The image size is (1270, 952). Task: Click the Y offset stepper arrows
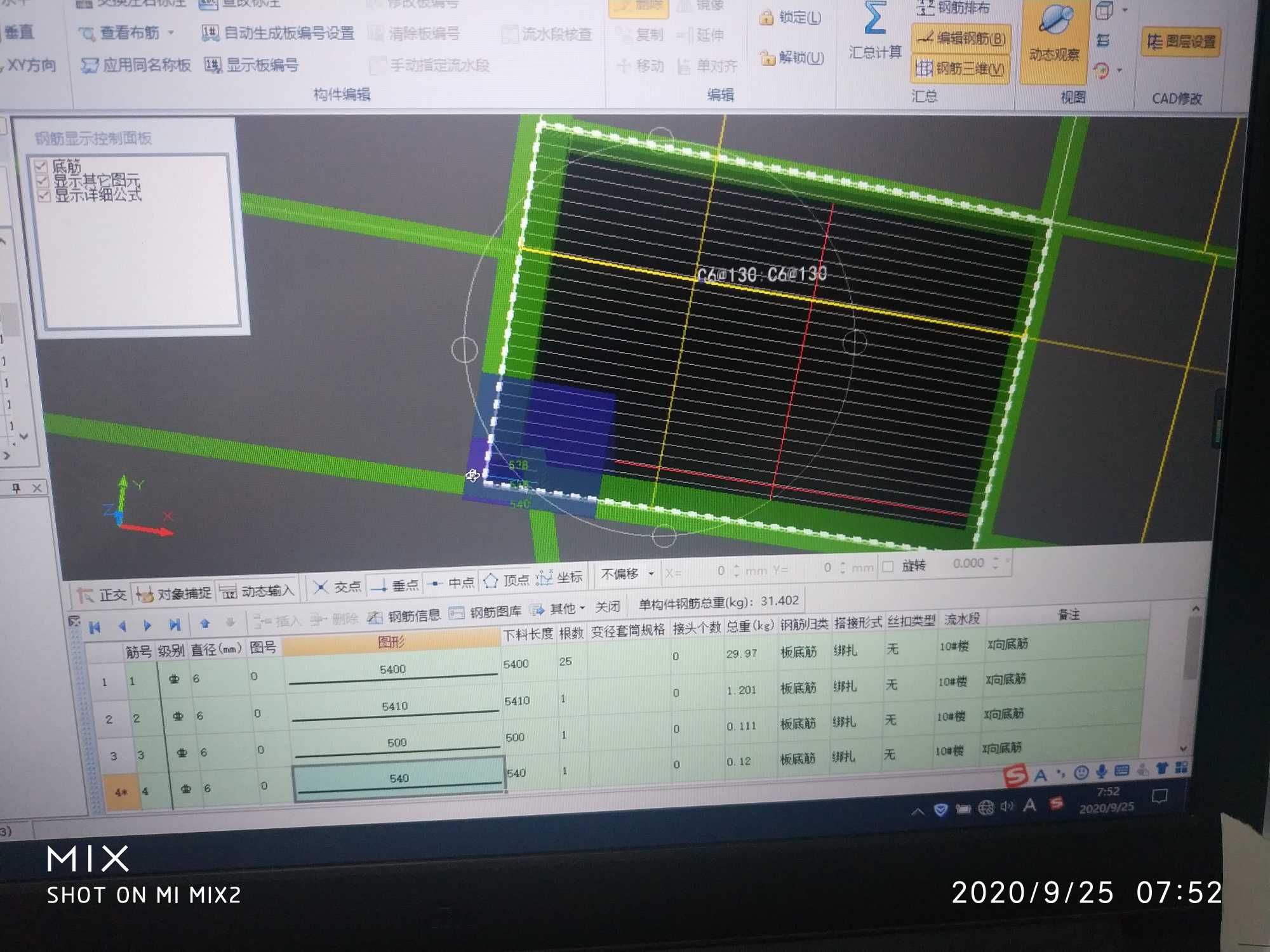(x=842, y=567)
